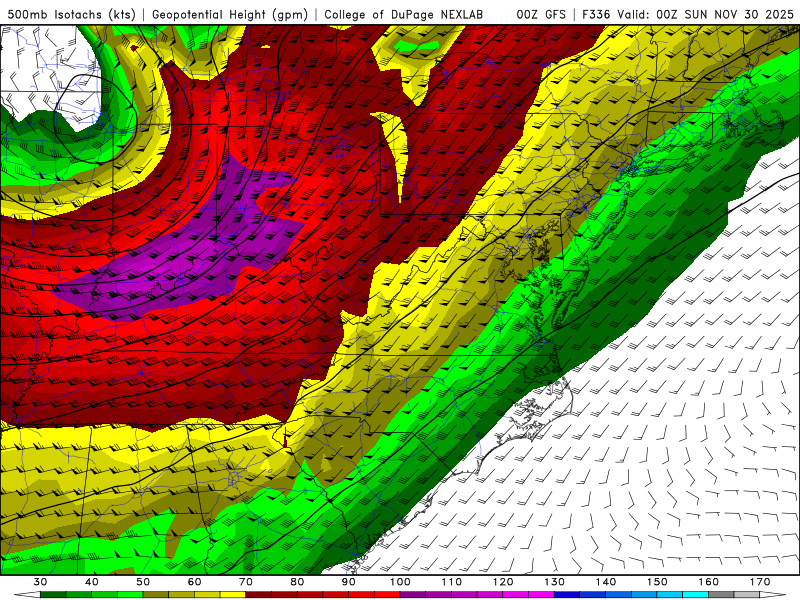Click the legend value '80'

[297, 582]
